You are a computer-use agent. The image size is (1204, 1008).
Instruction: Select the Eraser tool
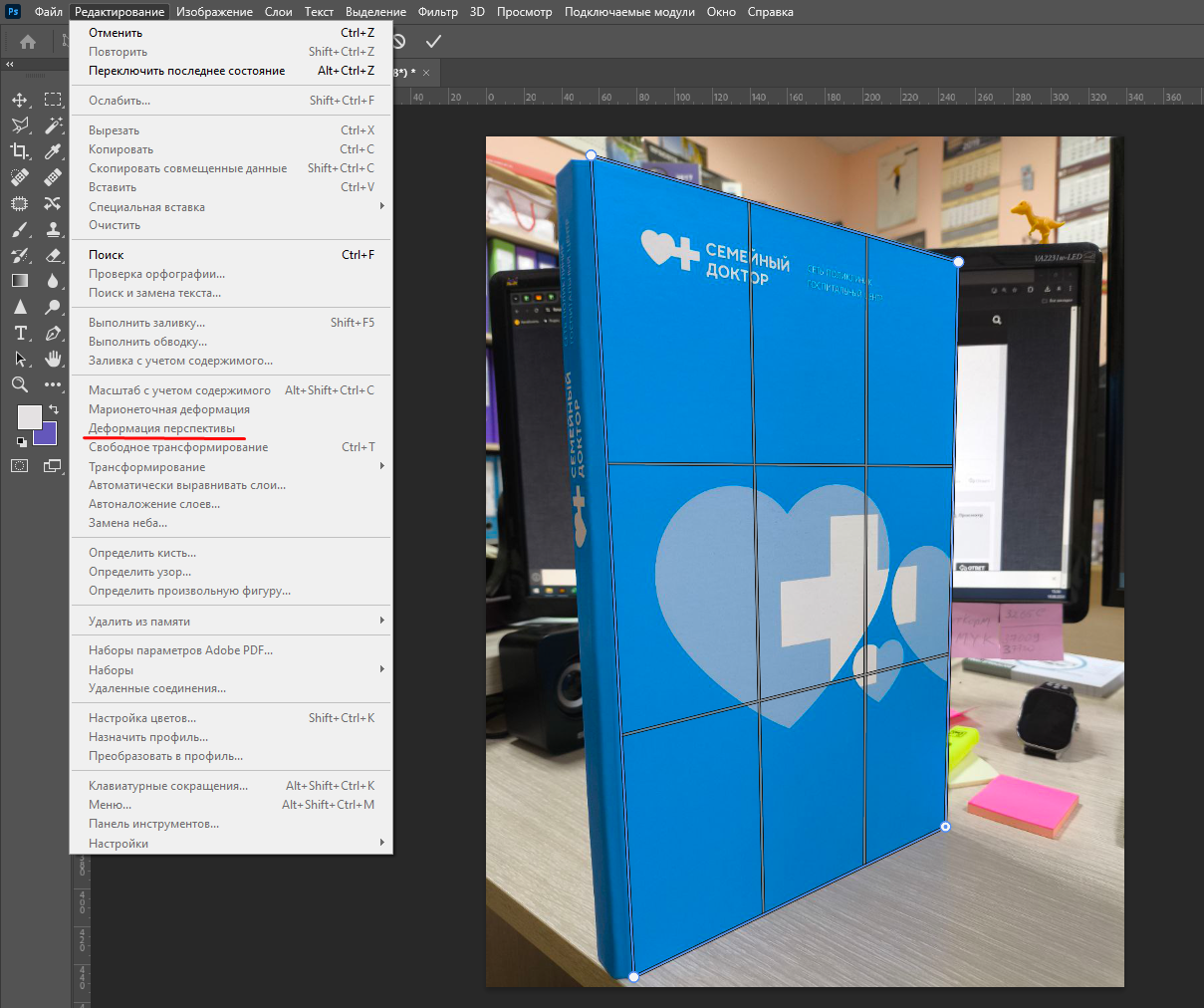click(53, 255)
